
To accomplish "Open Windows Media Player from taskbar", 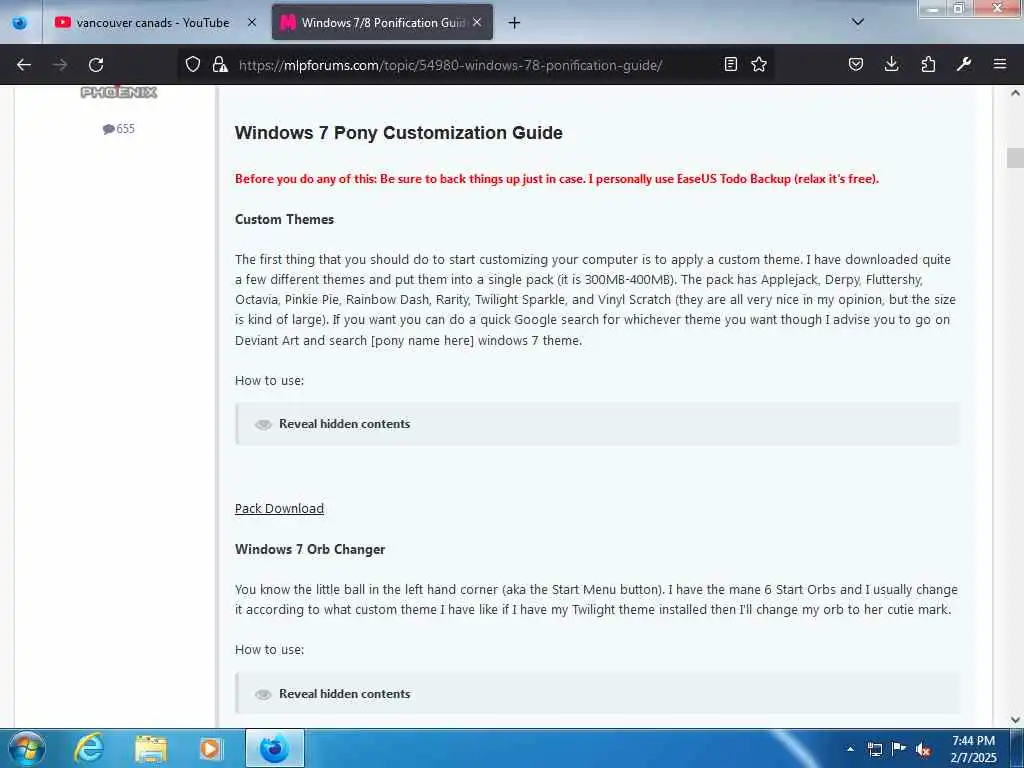I will click(x=210, y=748).
